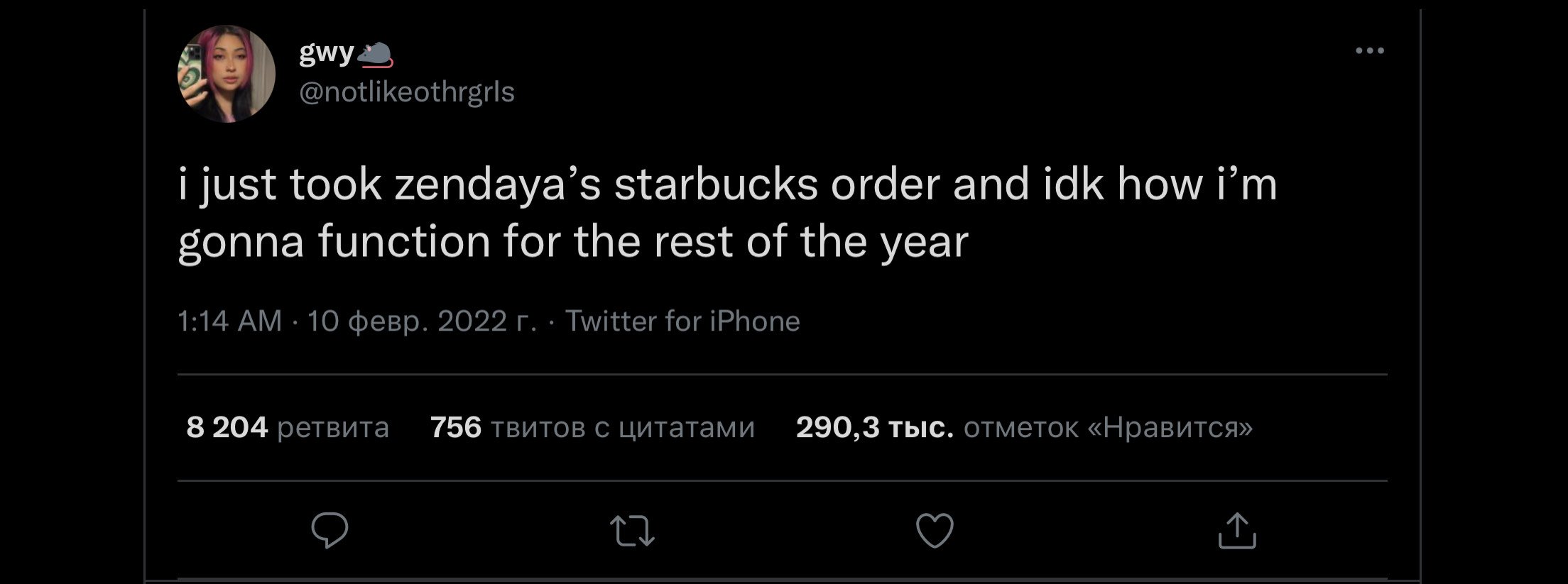Tap the share upload icon

click(x=1237, y=531)
